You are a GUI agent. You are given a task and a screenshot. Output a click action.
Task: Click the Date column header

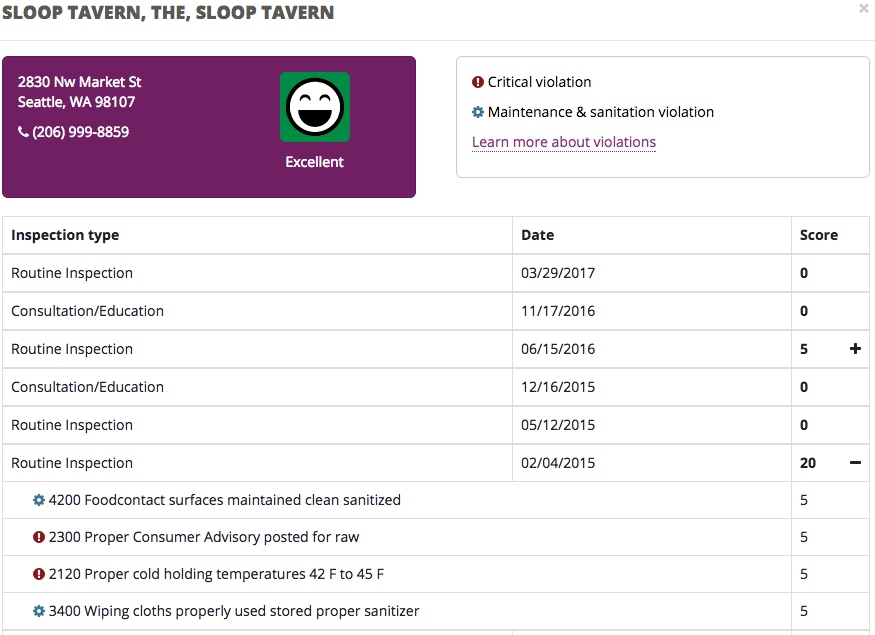pos(538,235)
